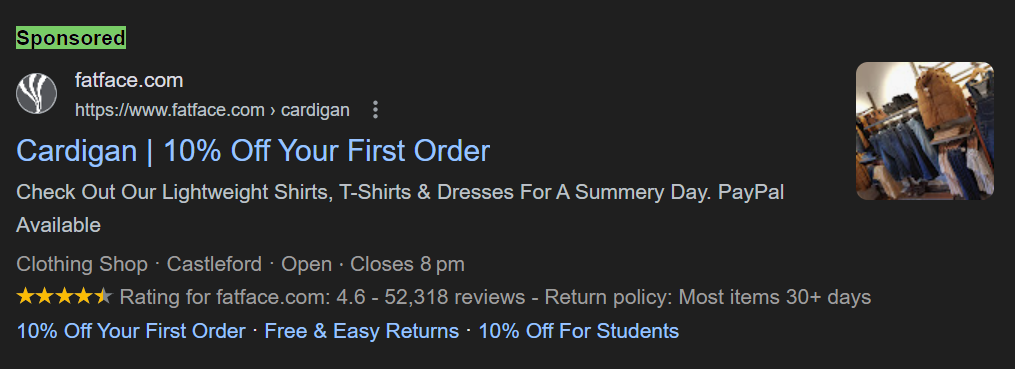Click the Sponsored label

tap(71, 38)
